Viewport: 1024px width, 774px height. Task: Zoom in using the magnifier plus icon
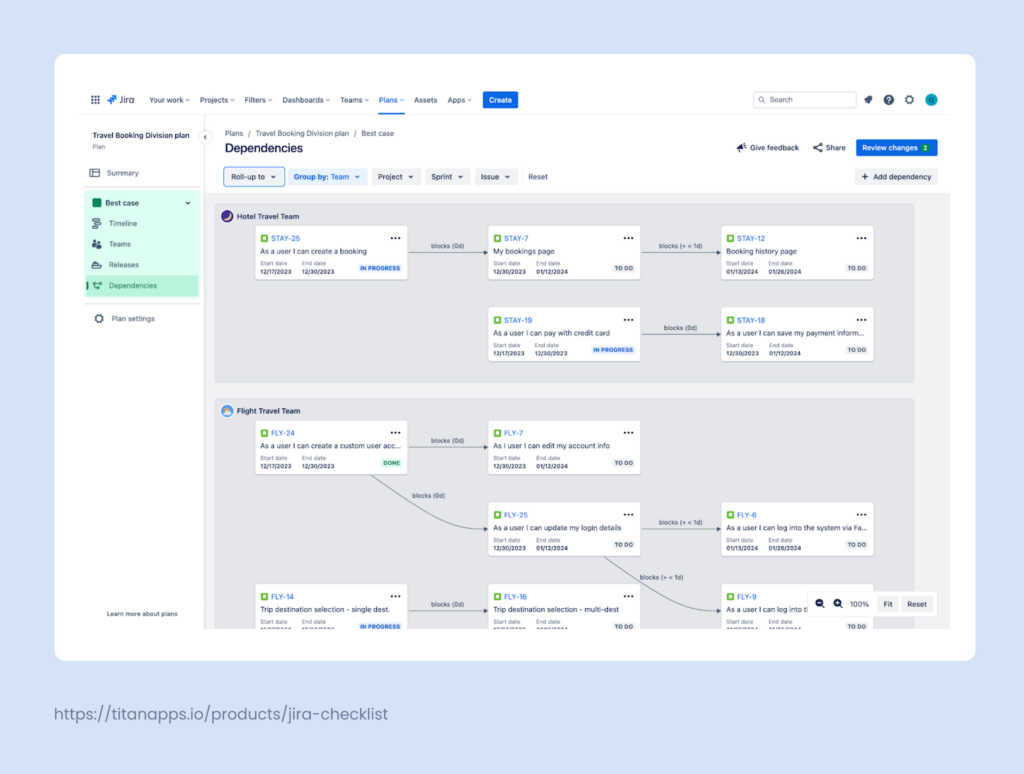click(x=837, y=604)
